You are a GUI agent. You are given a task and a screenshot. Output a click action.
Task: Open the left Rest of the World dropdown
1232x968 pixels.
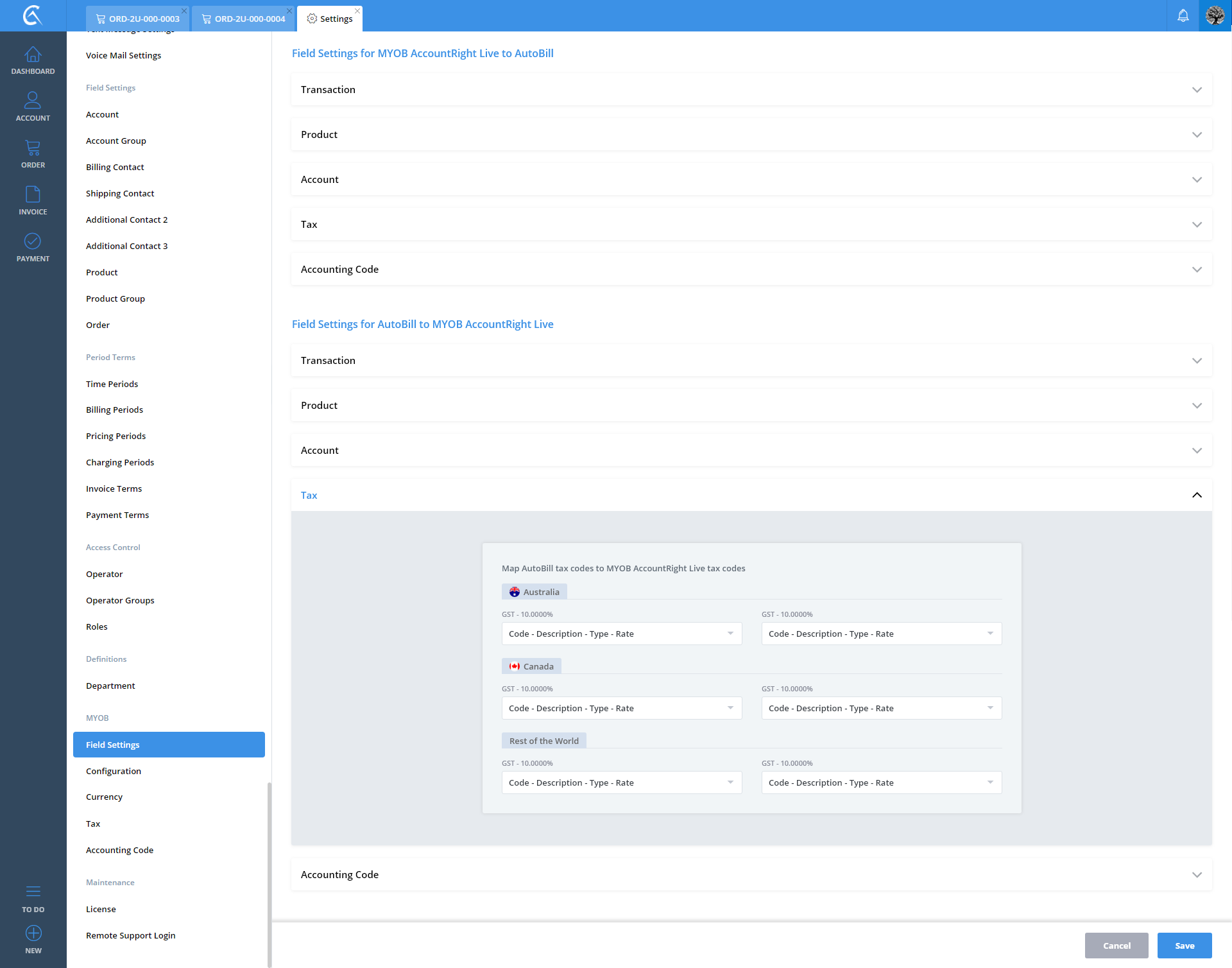click(621, 782)
